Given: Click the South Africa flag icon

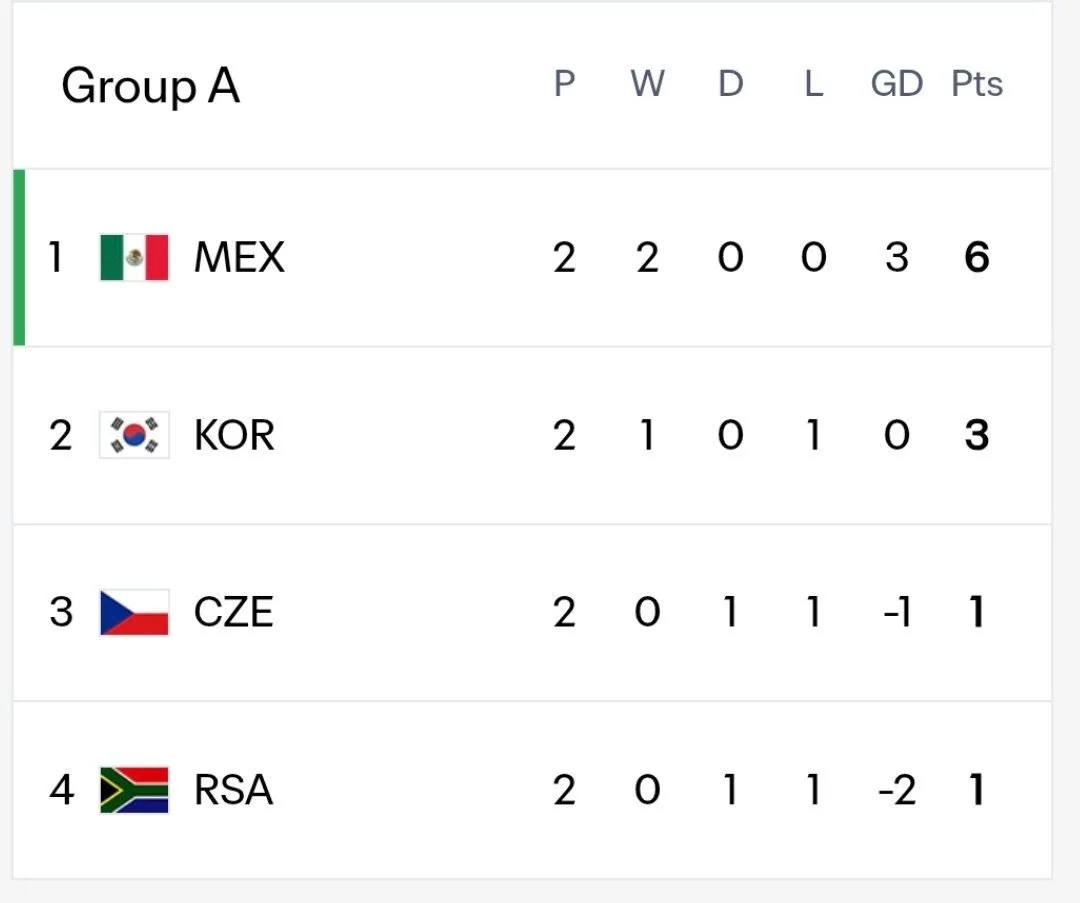Looking at the screenshot, I should tap(134, 789).
